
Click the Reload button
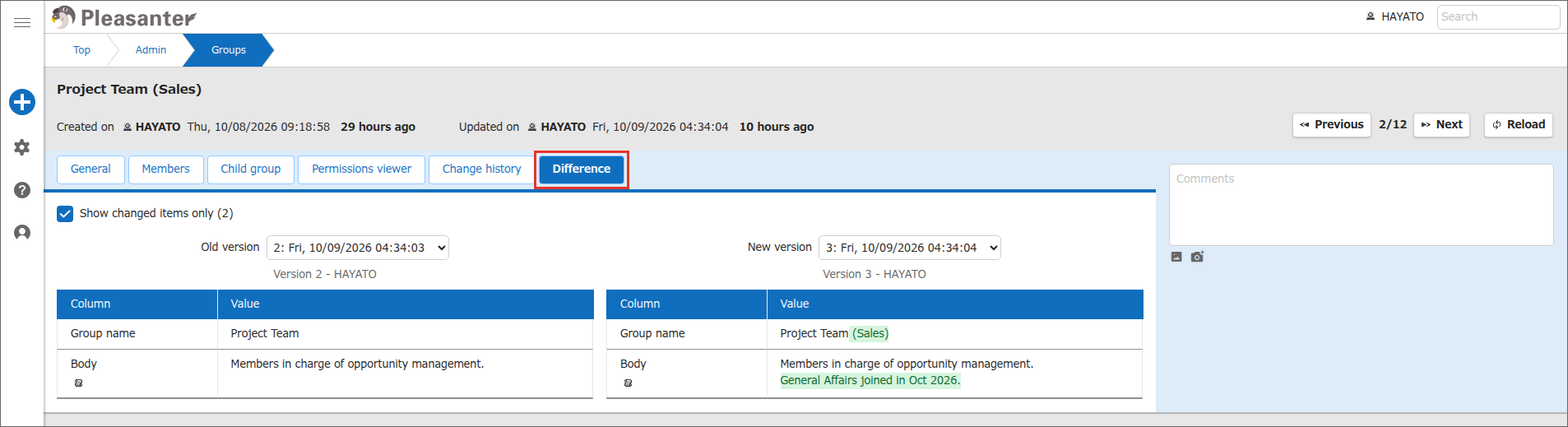[x=1519, y=125]
